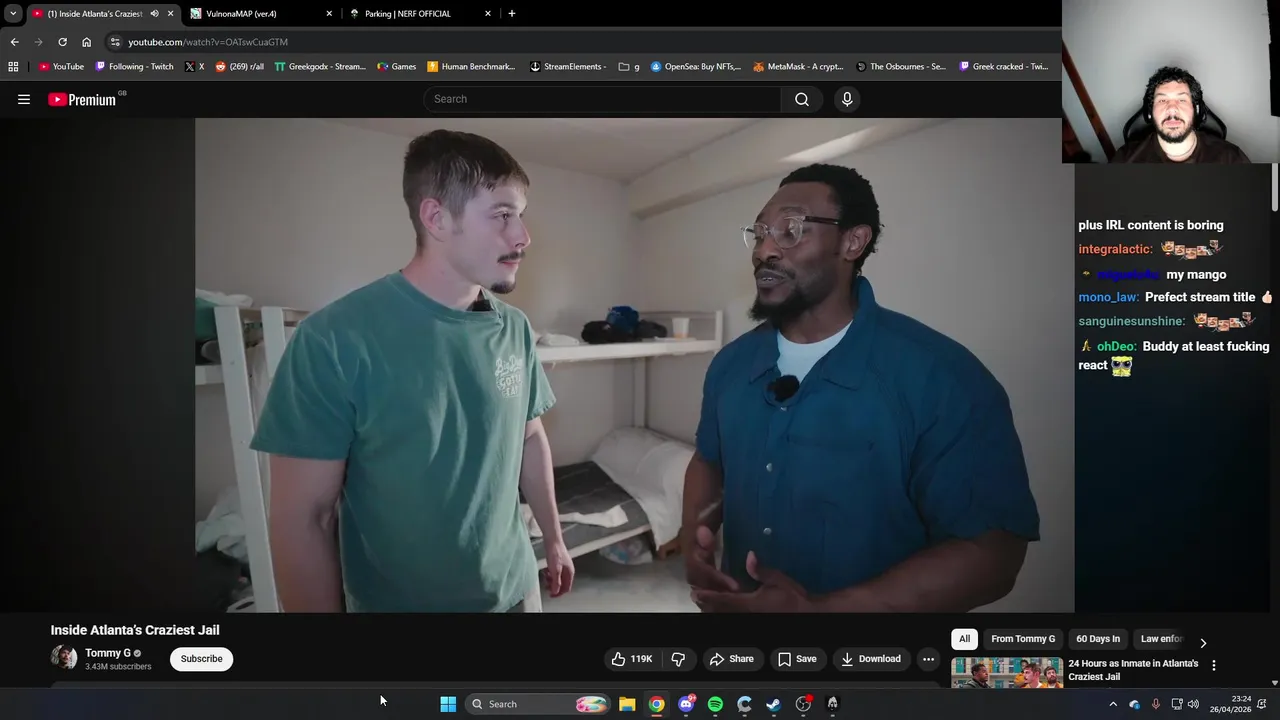The height and width of the screenshot is (720, 1280).
Task: Open the volume speaker tray icon
Action: click(x=1193, y=704)
